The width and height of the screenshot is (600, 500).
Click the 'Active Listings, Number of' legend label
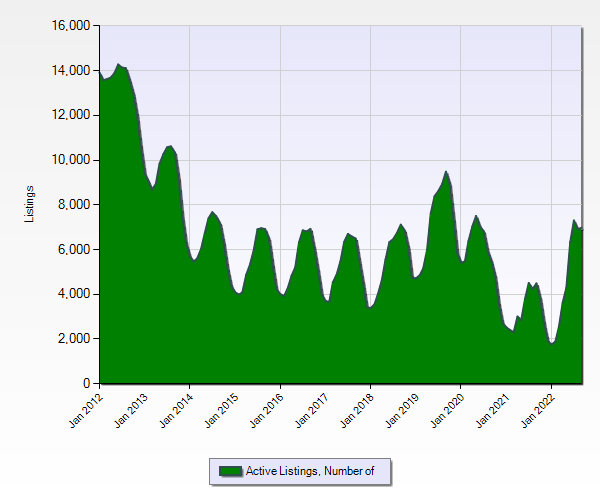309,471
